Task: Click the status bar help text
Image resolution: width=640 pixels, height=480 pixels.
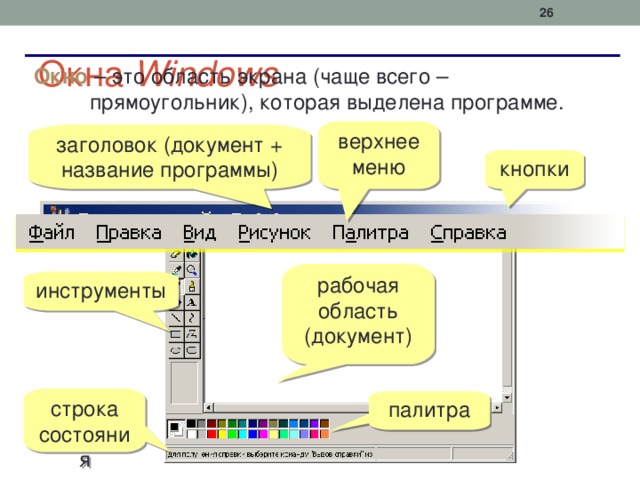Action: [270, 454]
